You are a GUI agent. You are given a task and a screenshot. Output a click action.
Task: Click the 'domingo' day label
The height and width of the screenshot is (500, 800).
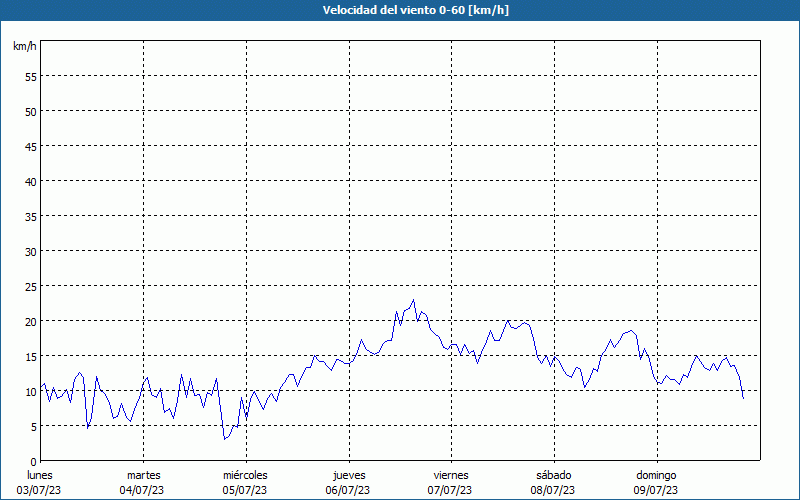[x=656, y=475]
